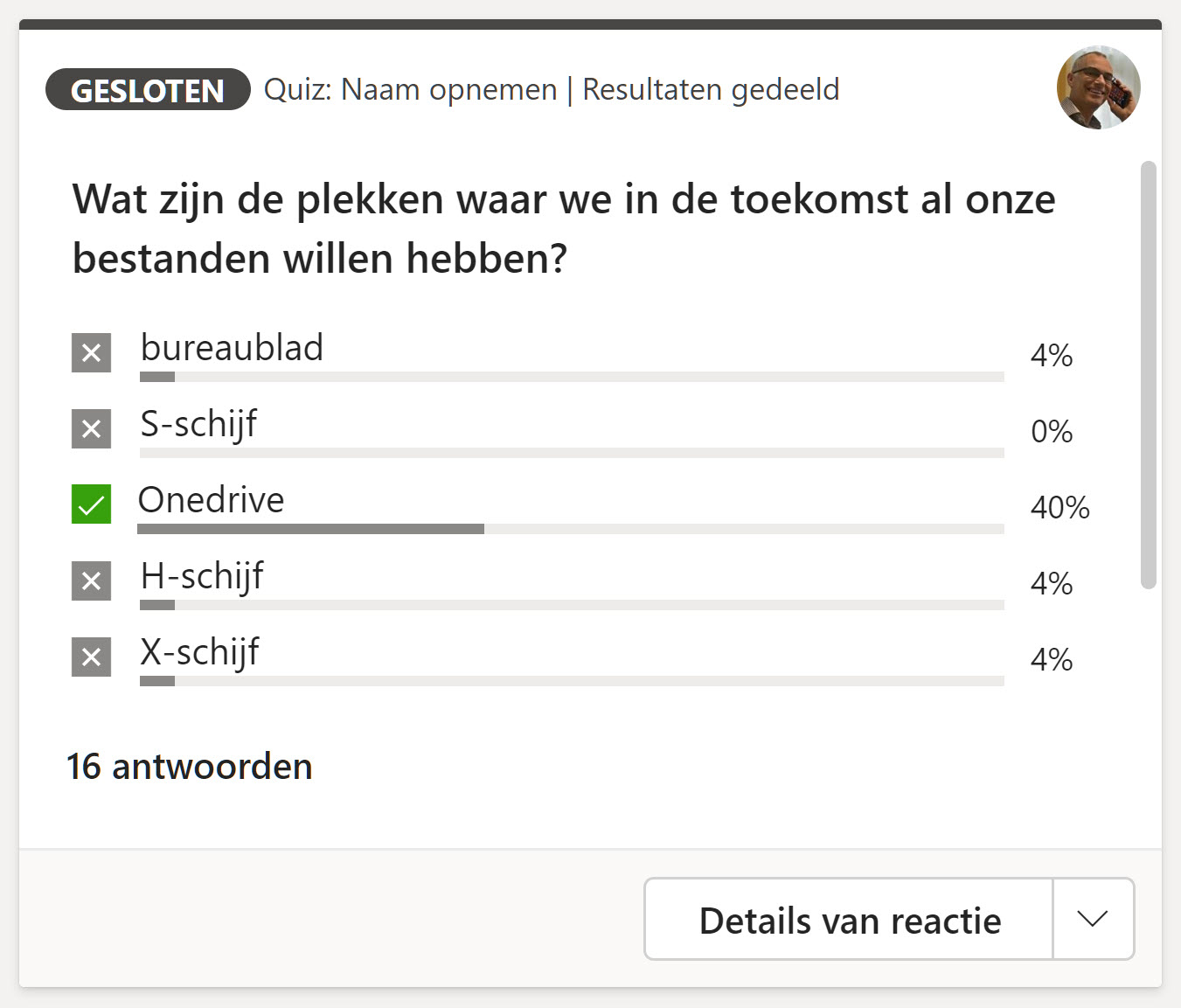This screenshot has height=1008, width=1181.
Task: Open the profile picture in the top right
Action: [1098, 87]
